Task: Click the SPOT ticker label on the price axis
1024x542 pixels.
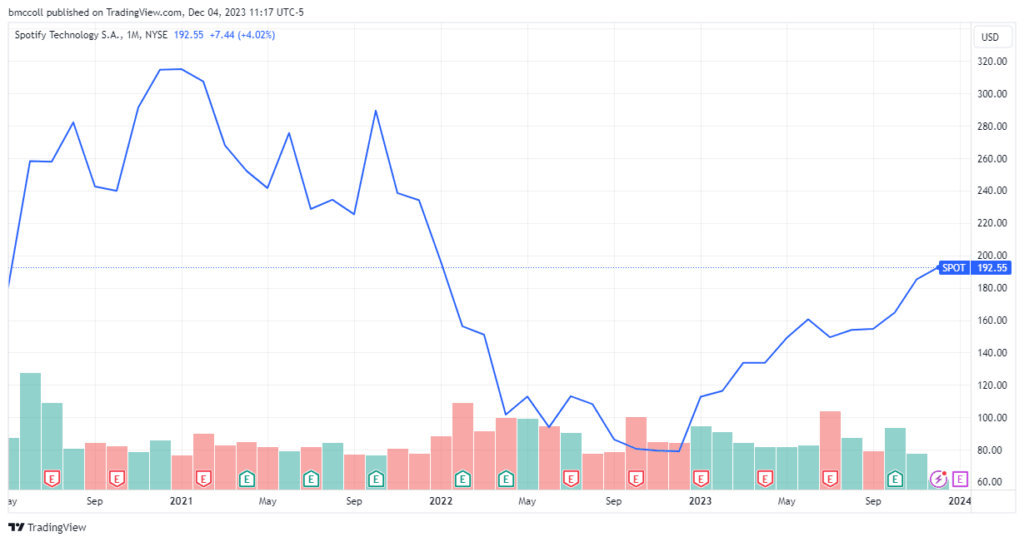Action: pyautogui.click(x=953, y=268)
